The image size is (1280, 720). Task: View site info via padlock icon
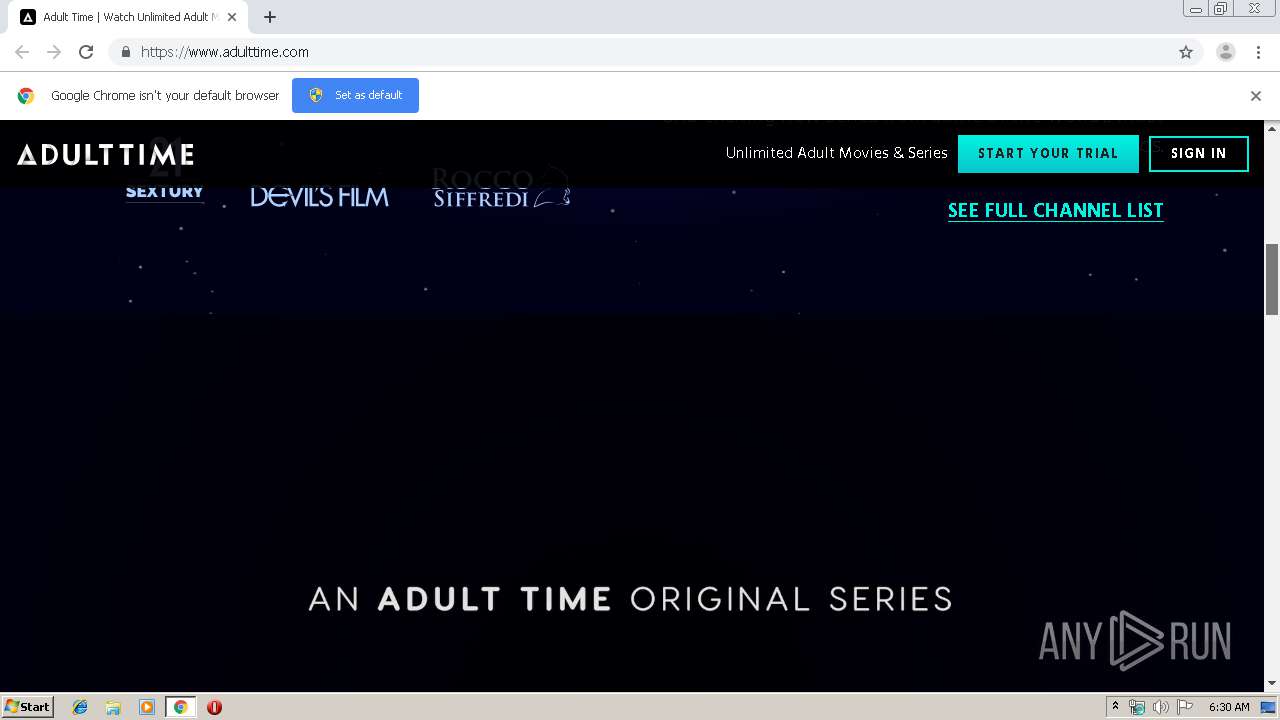[x=125, y=52]
